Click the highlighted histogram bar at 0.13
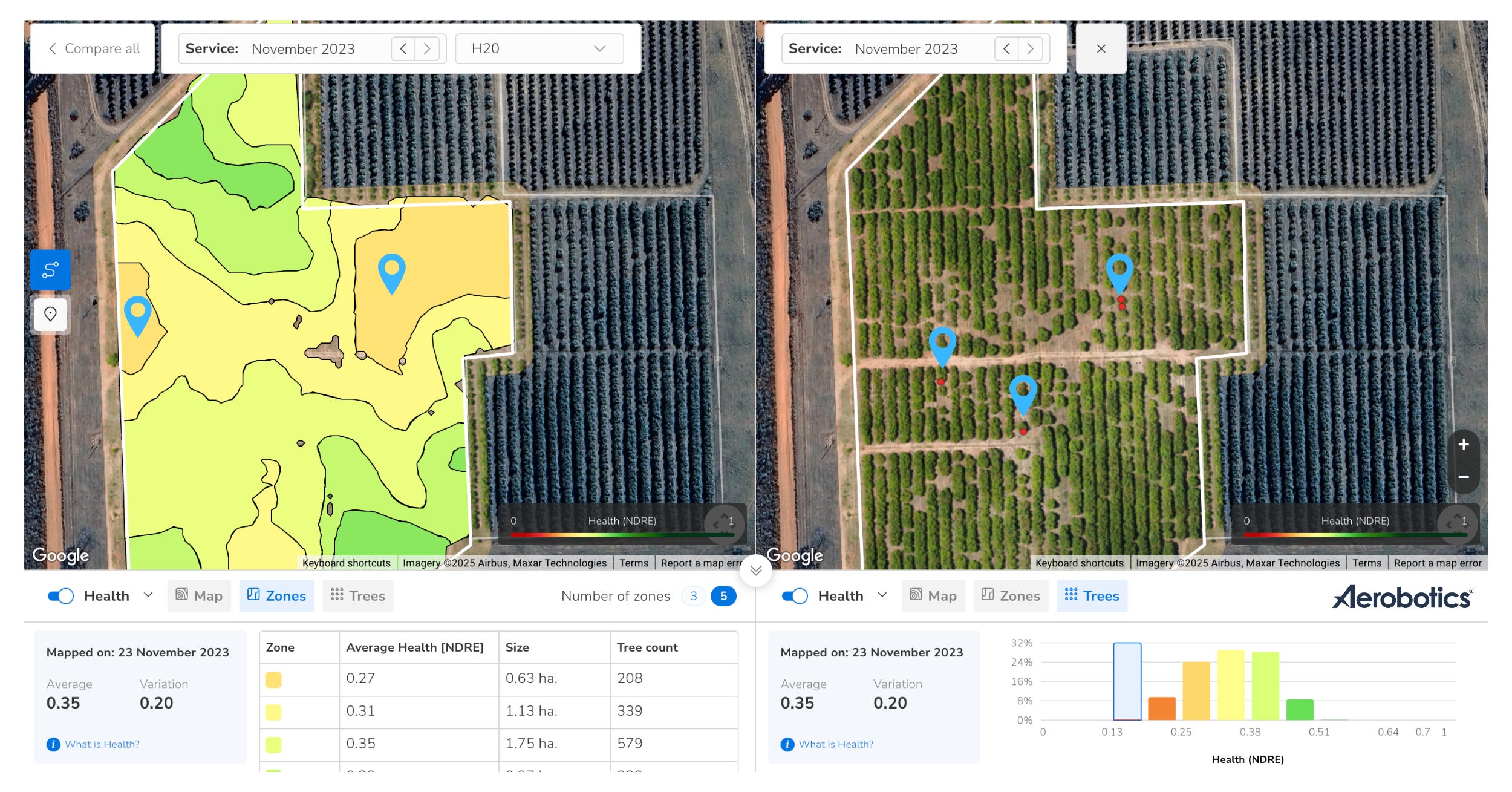This screenshot has width=1512, height=792. point(1127,681)
